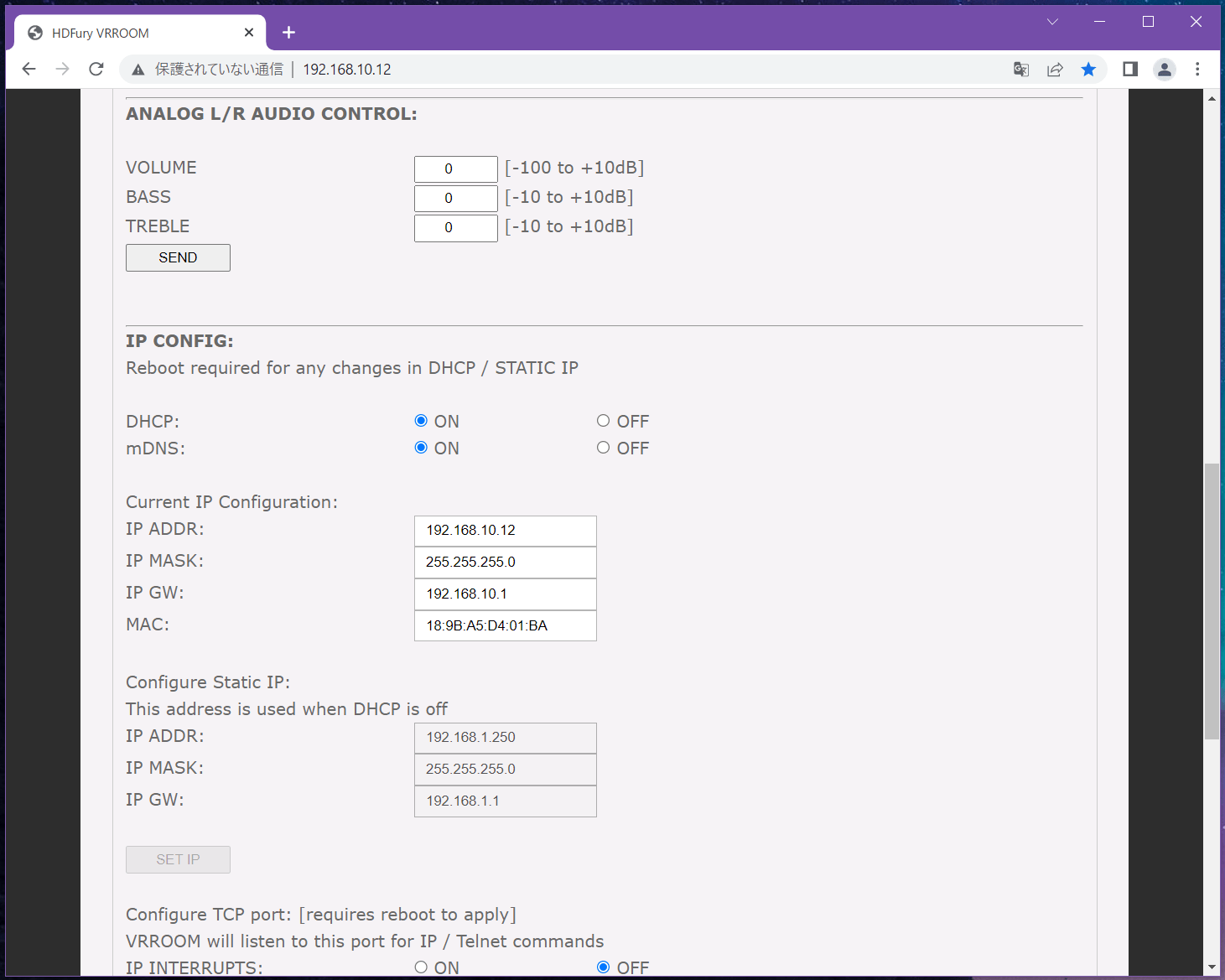This screenshot has height=980, width=1225.
Task: Reload the VRROOM page
Action: pos(96,69)
